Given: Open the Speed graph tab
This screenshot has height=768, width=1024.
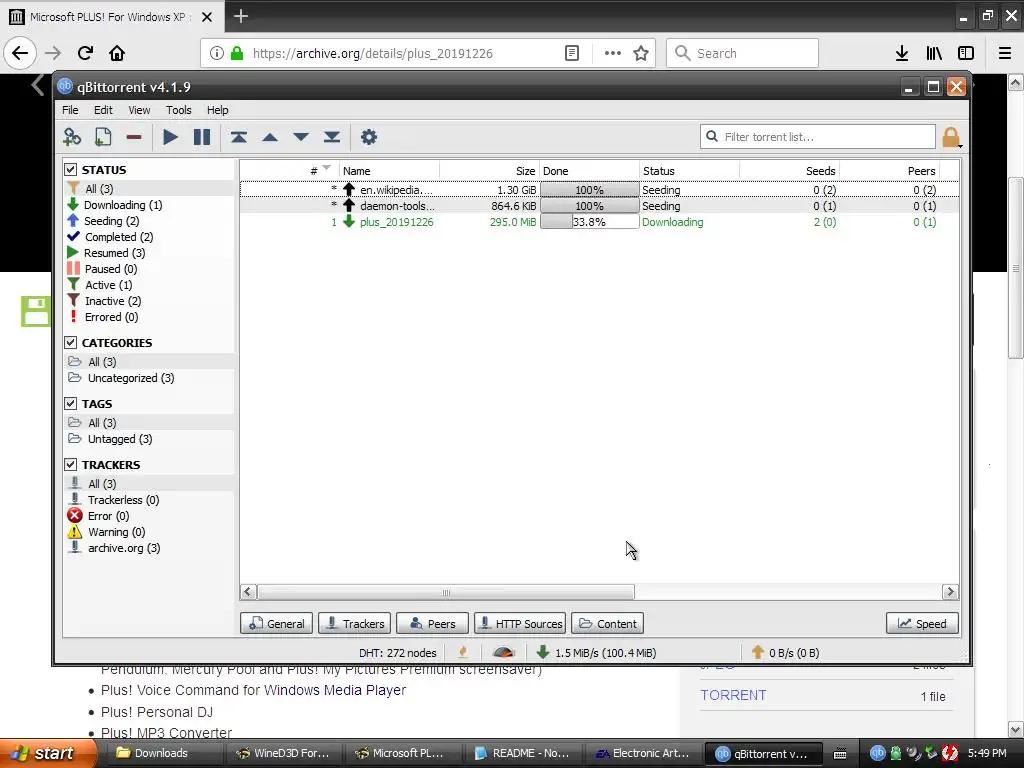Looking at the screenshot, I should coord(922,624).
